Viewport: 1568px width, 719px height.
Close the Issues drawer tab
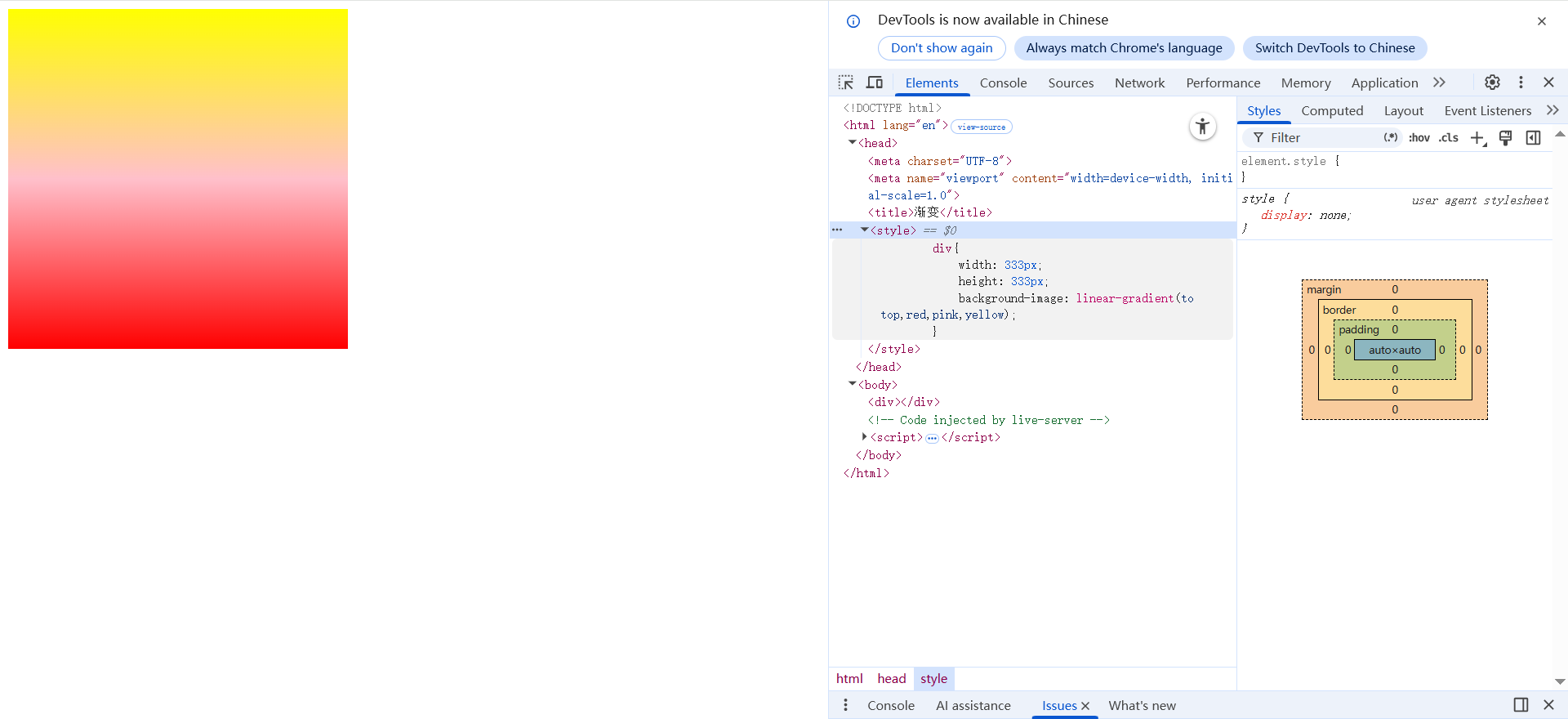click(x=1085, y=706)
